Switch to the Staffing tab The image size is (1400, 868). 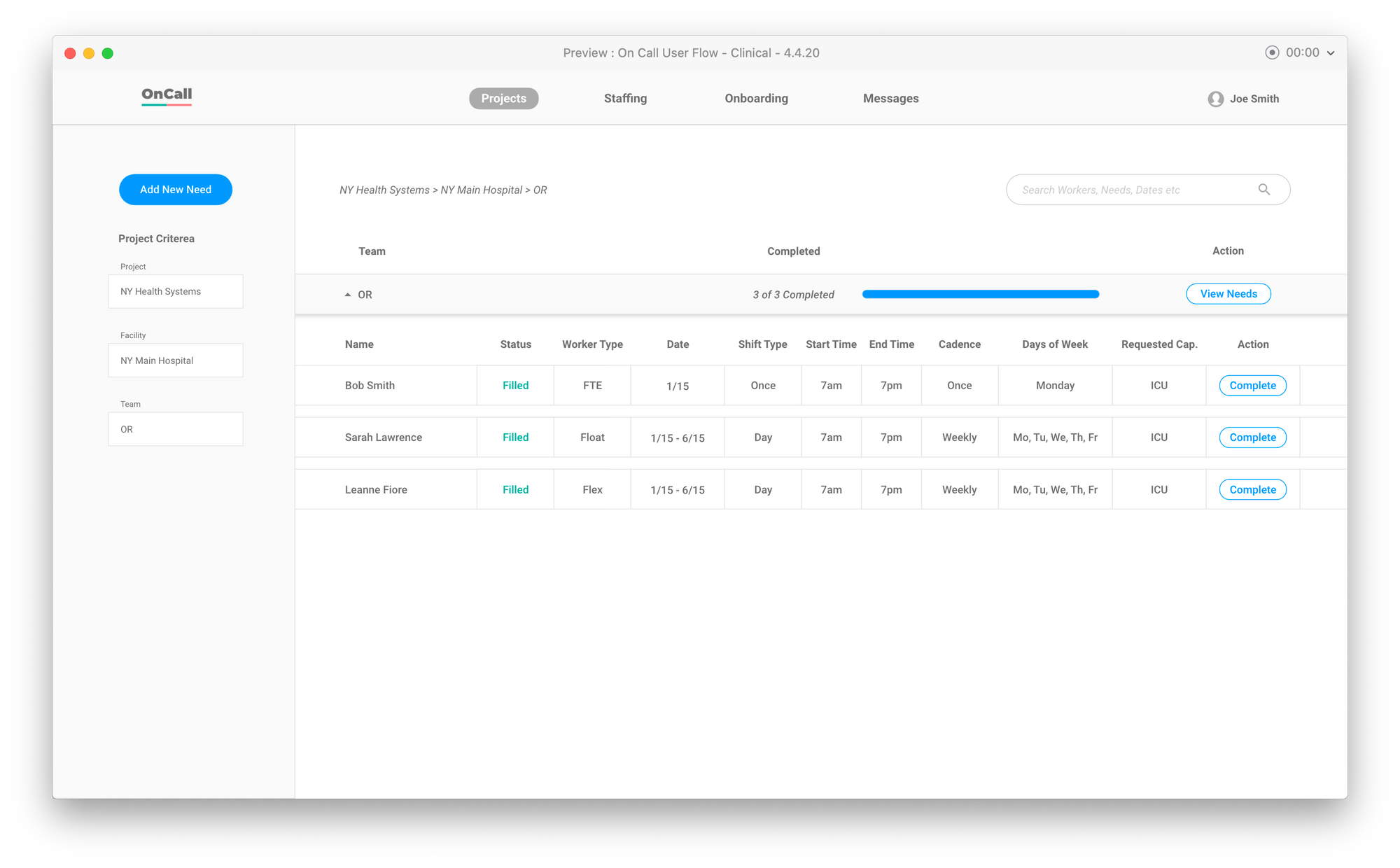click(x=625, y=99)
